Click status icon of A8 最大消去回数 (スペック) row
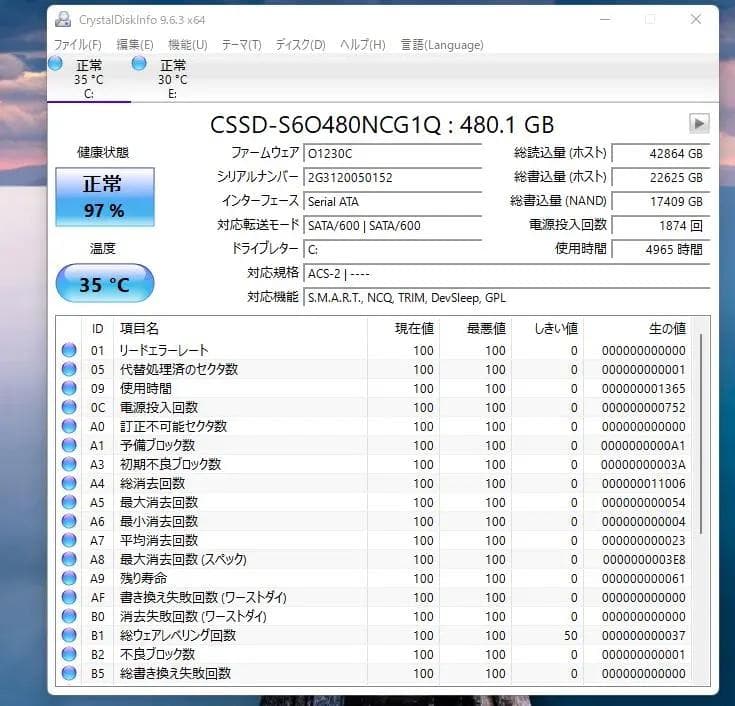The height and width of the screenshot is (706, 735). pos(69,559)
